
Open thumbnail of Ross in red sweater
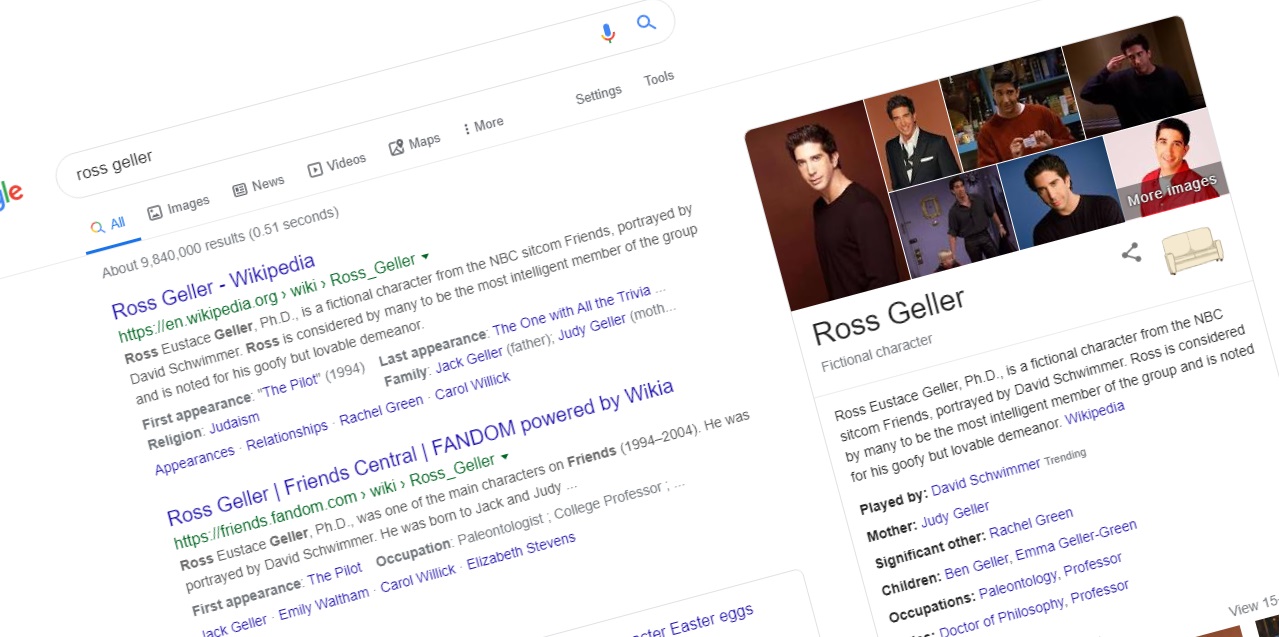1013,109
